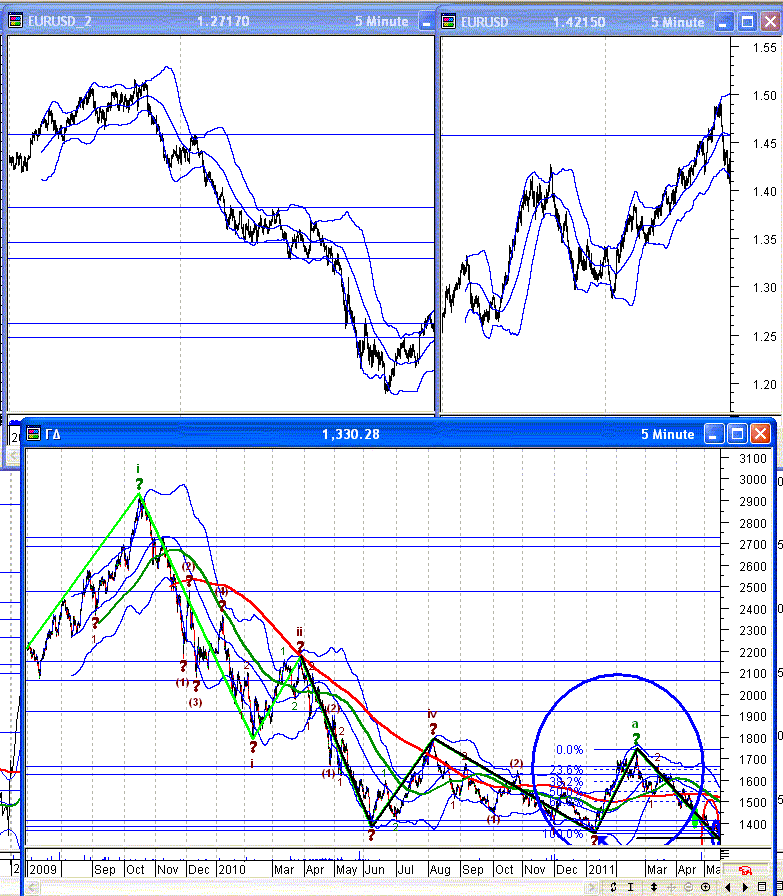Click the 1.20 label on EURUSD price axis
Viewport: 783px width, 896px height.
click(765, 385)
